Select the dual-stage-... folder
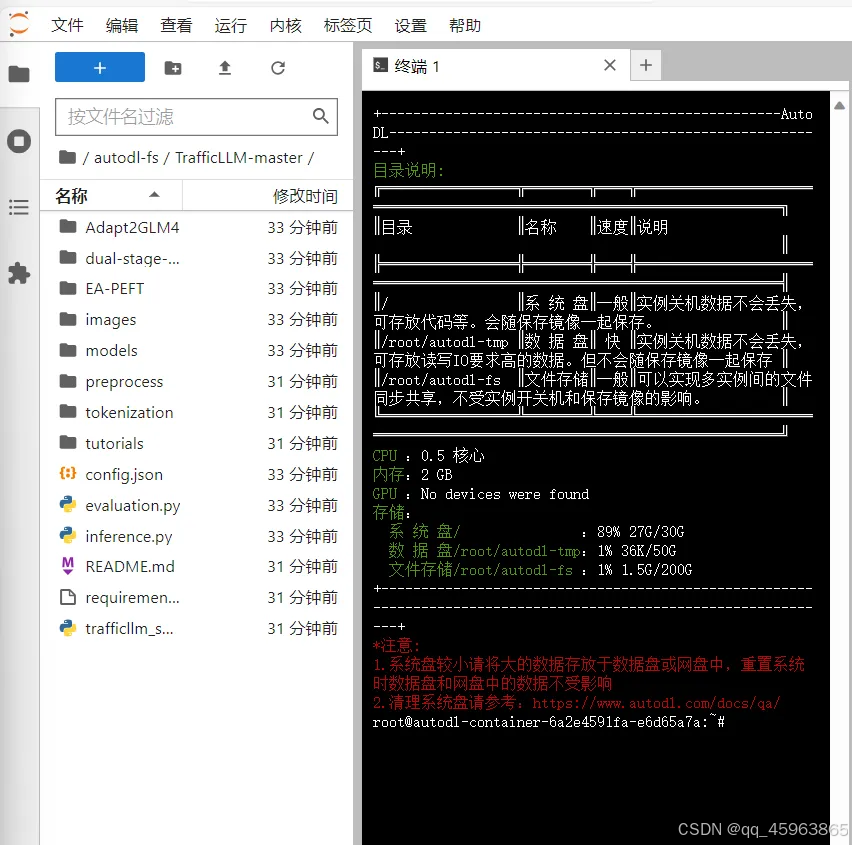This screenshot has height=845, width=852. 198,258
